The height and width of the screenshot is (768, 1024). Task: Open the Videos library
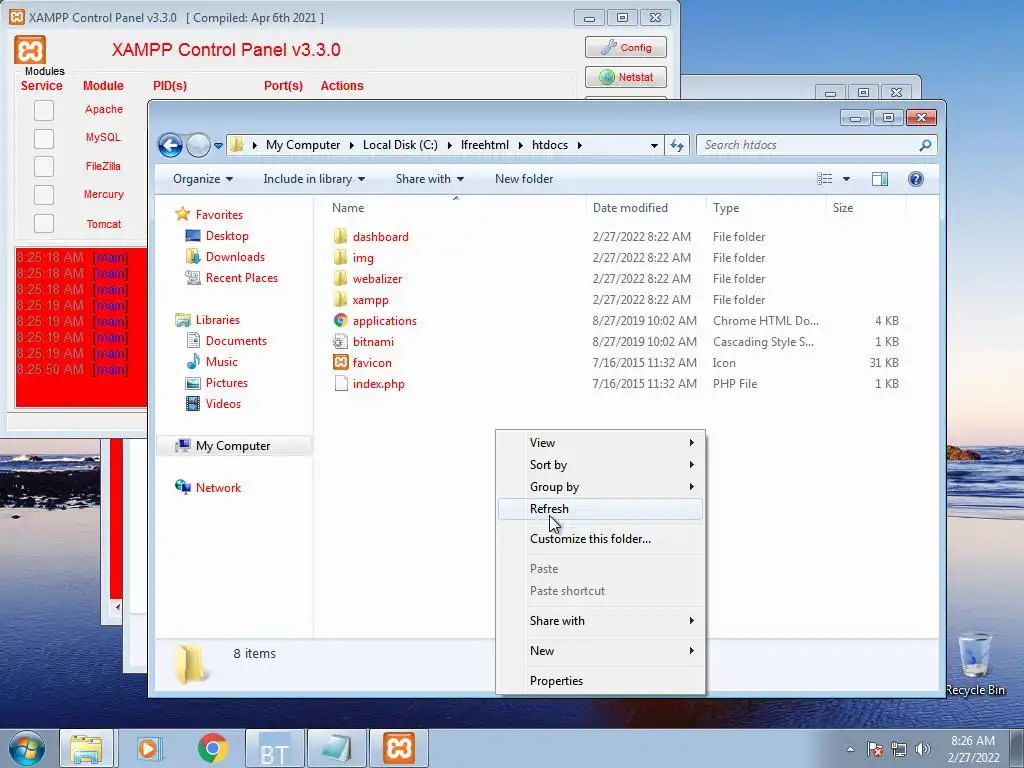(x=223, y=404)
